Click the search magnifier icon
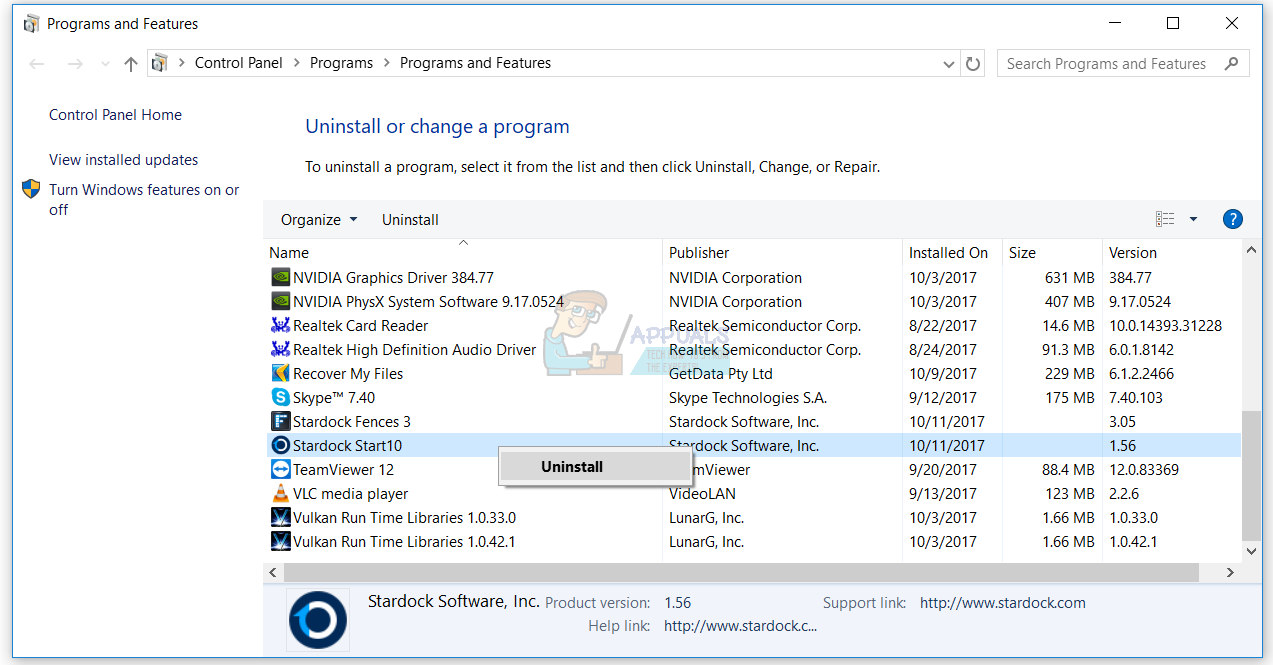Viewport: 1273px width, 665px height. (1231, 63)
